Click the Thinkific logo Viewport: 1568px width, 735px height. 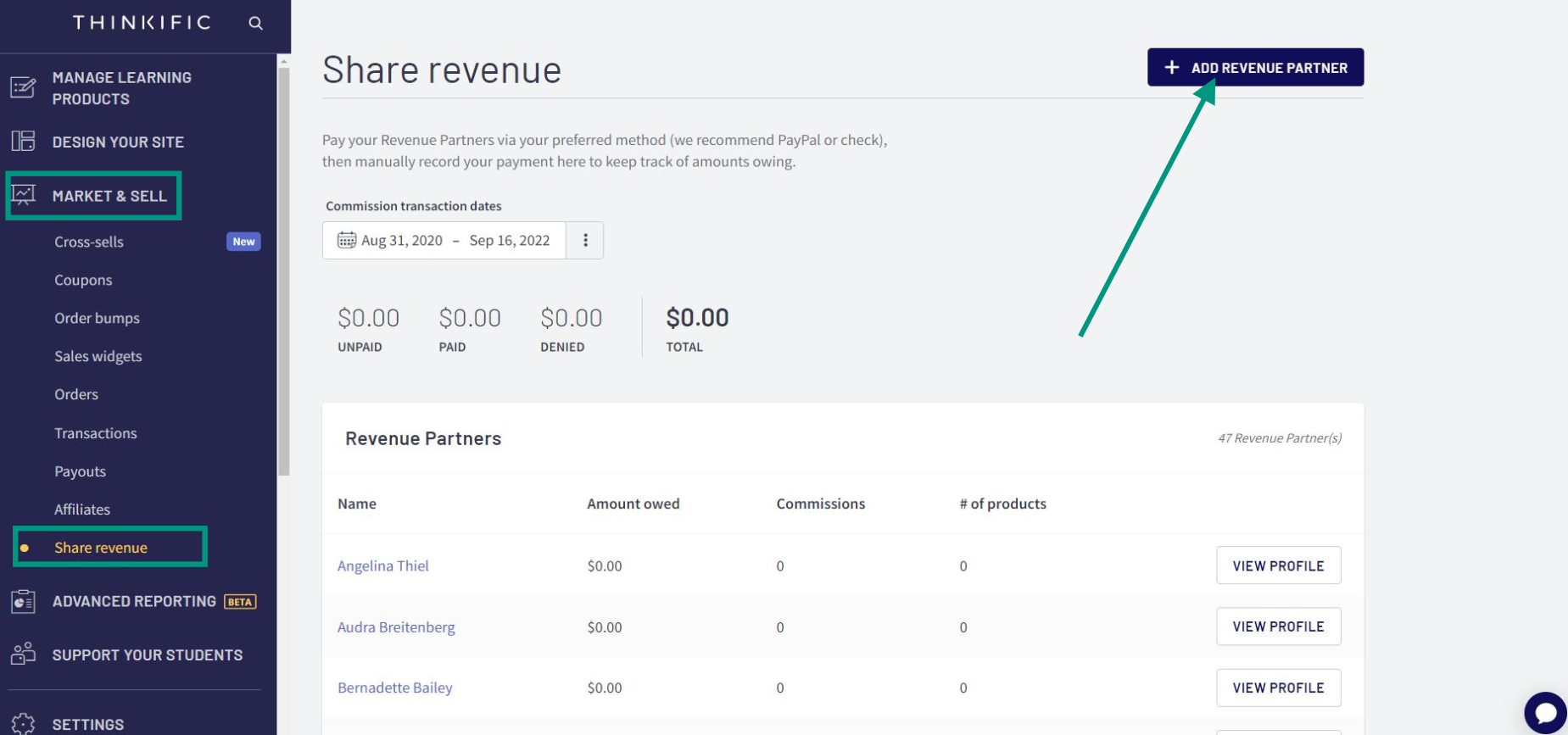[x=142, y=23]
